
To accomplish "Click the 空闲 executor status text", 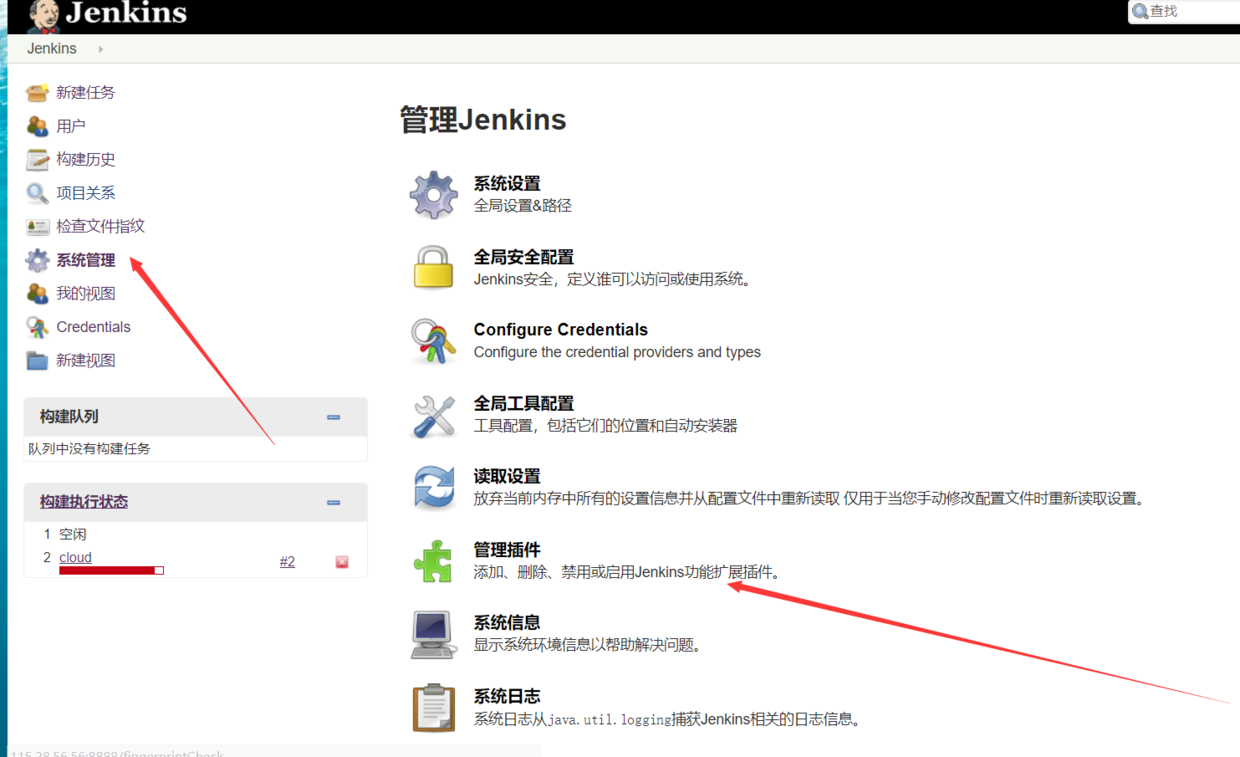I will [73, 535].
